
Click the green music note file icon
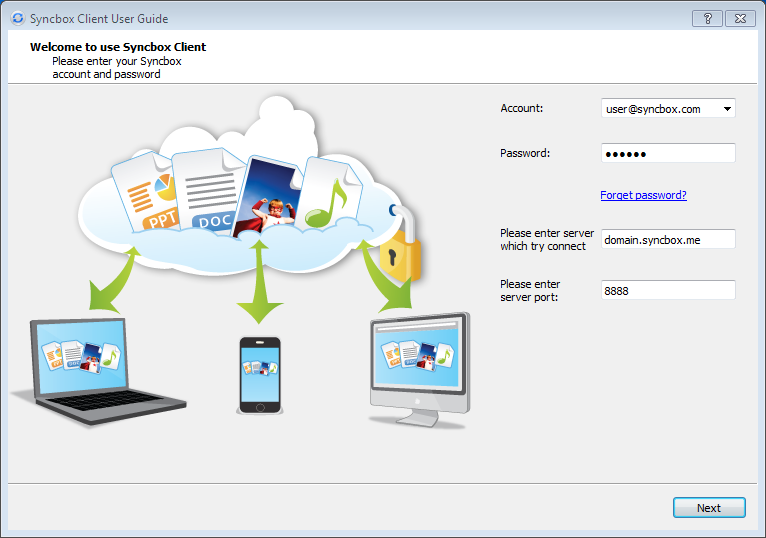tap(329, 194)
